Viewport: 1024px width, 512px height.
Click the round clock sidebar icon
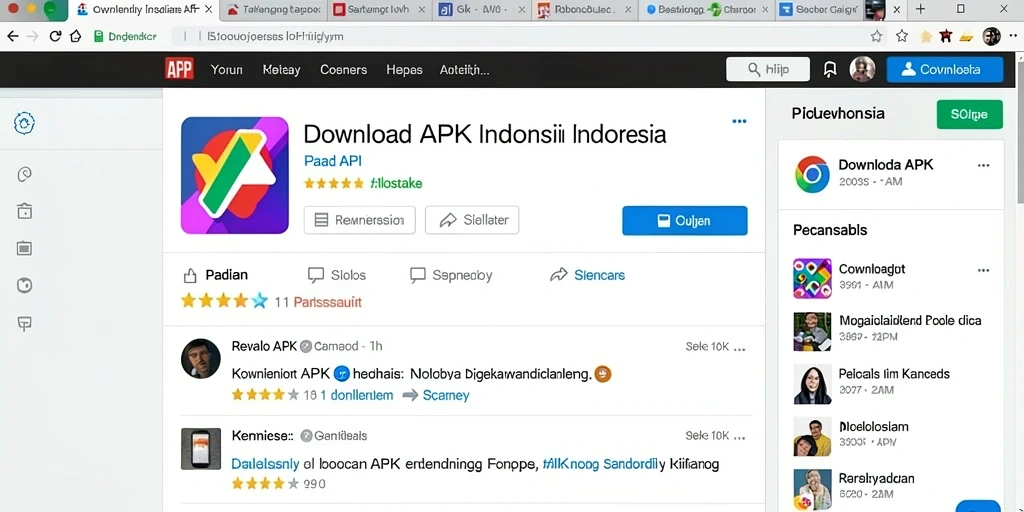(24, 285)
